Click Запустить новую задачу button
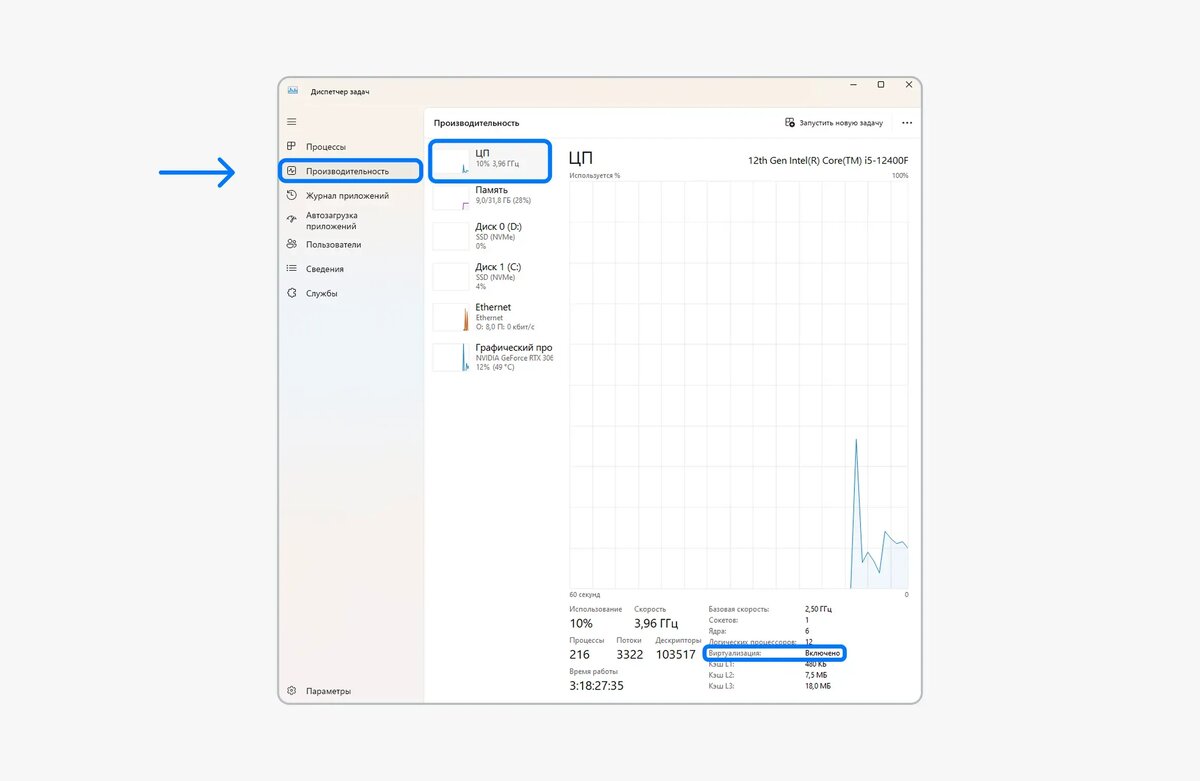Screen dimensions: 1200x781 pyautogui.click(x=834, y=123)
